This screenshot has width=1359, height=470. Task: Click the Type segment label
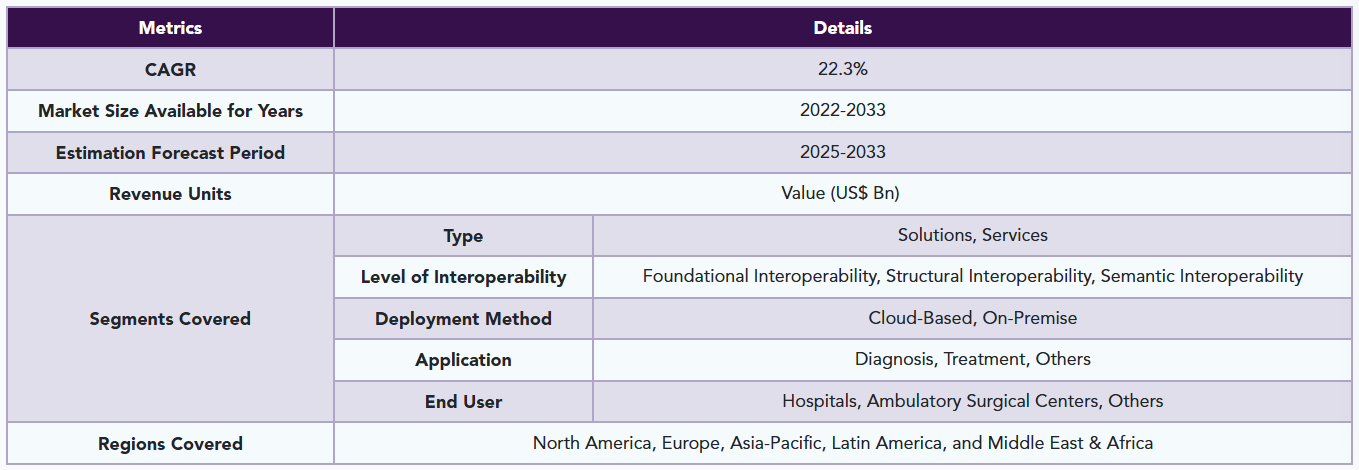tap(463, 236)
